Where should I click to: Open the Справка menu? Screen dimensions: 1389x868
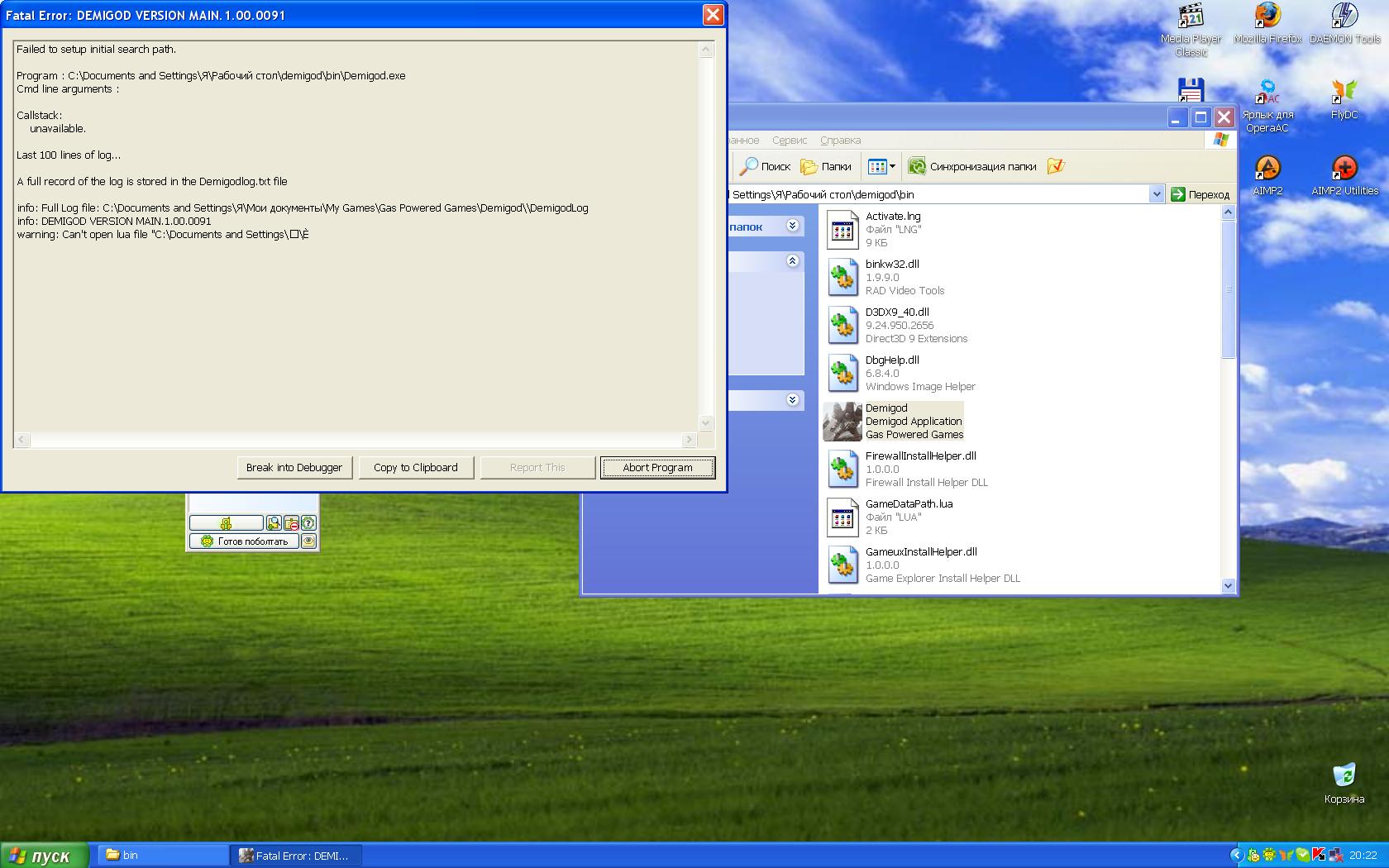coord(840,141)
